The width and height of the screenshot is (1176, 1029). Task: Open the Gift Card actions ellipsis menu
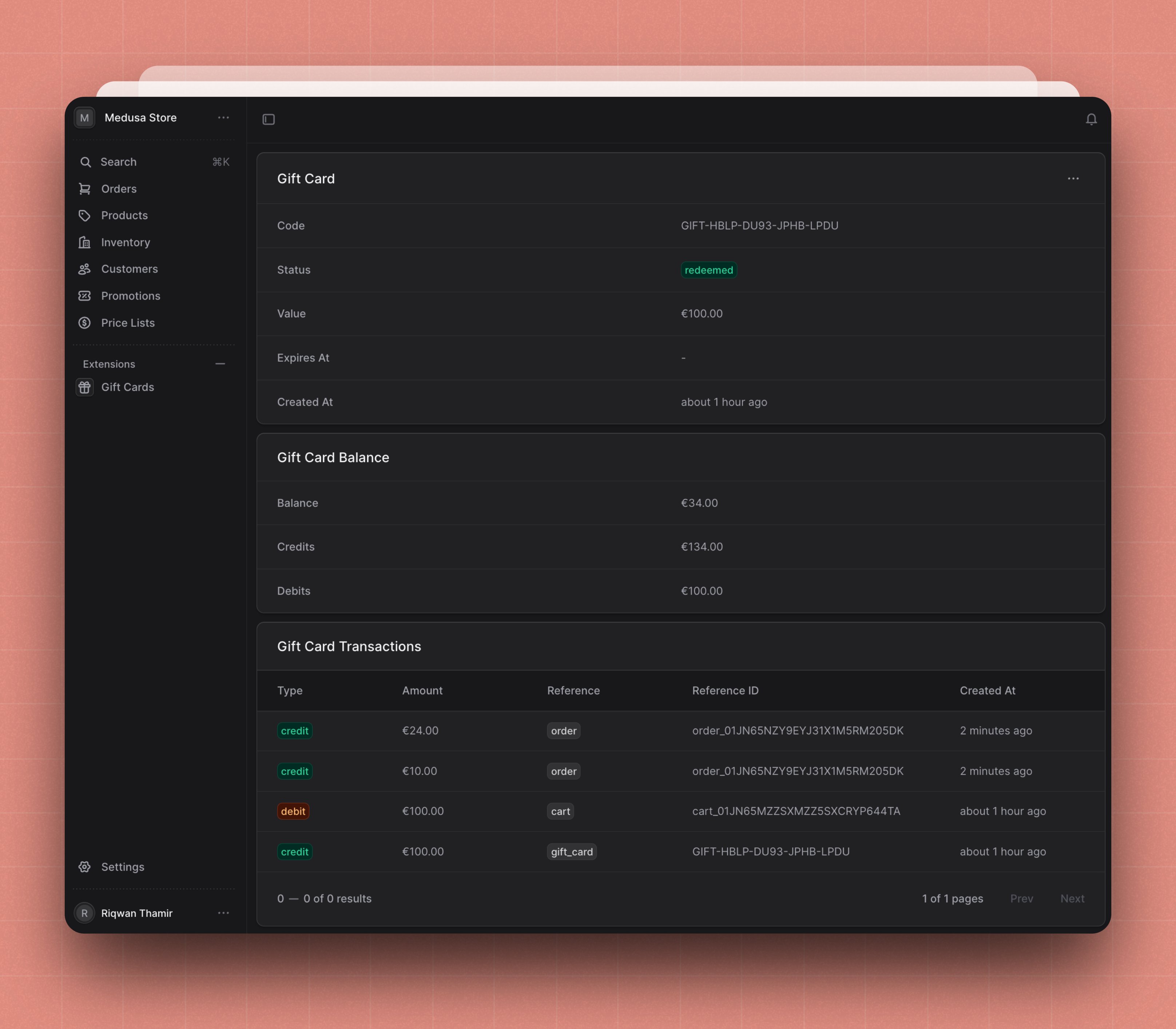pos(1073,179)
